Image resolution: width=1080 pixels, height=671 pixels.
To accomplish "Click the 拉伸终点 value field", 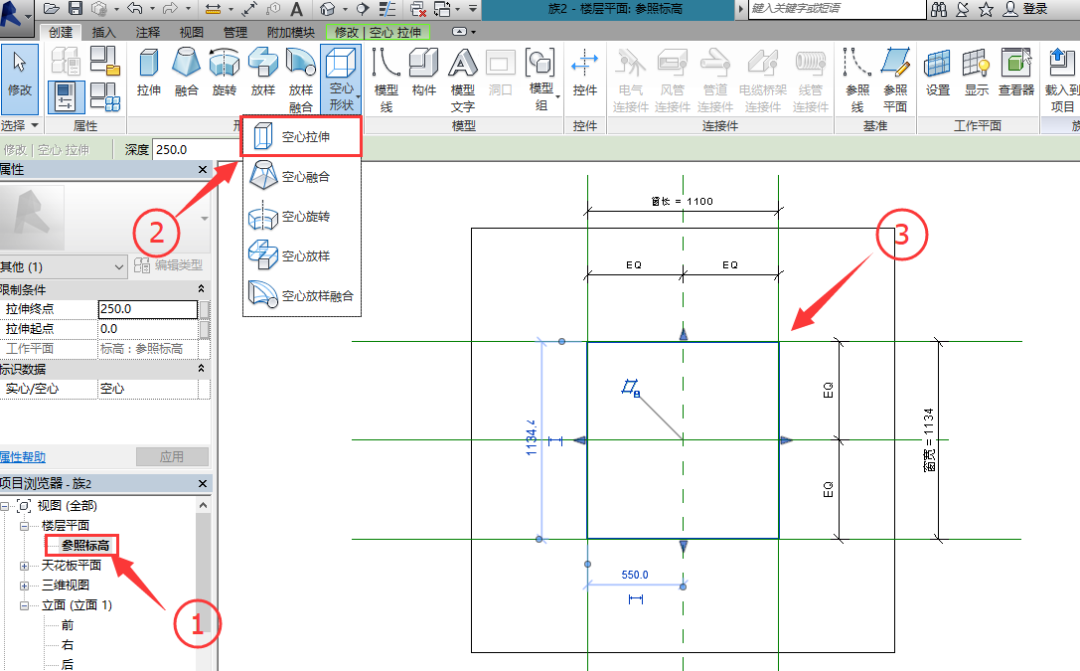I will pyautogui.click(x=148, y=309).
